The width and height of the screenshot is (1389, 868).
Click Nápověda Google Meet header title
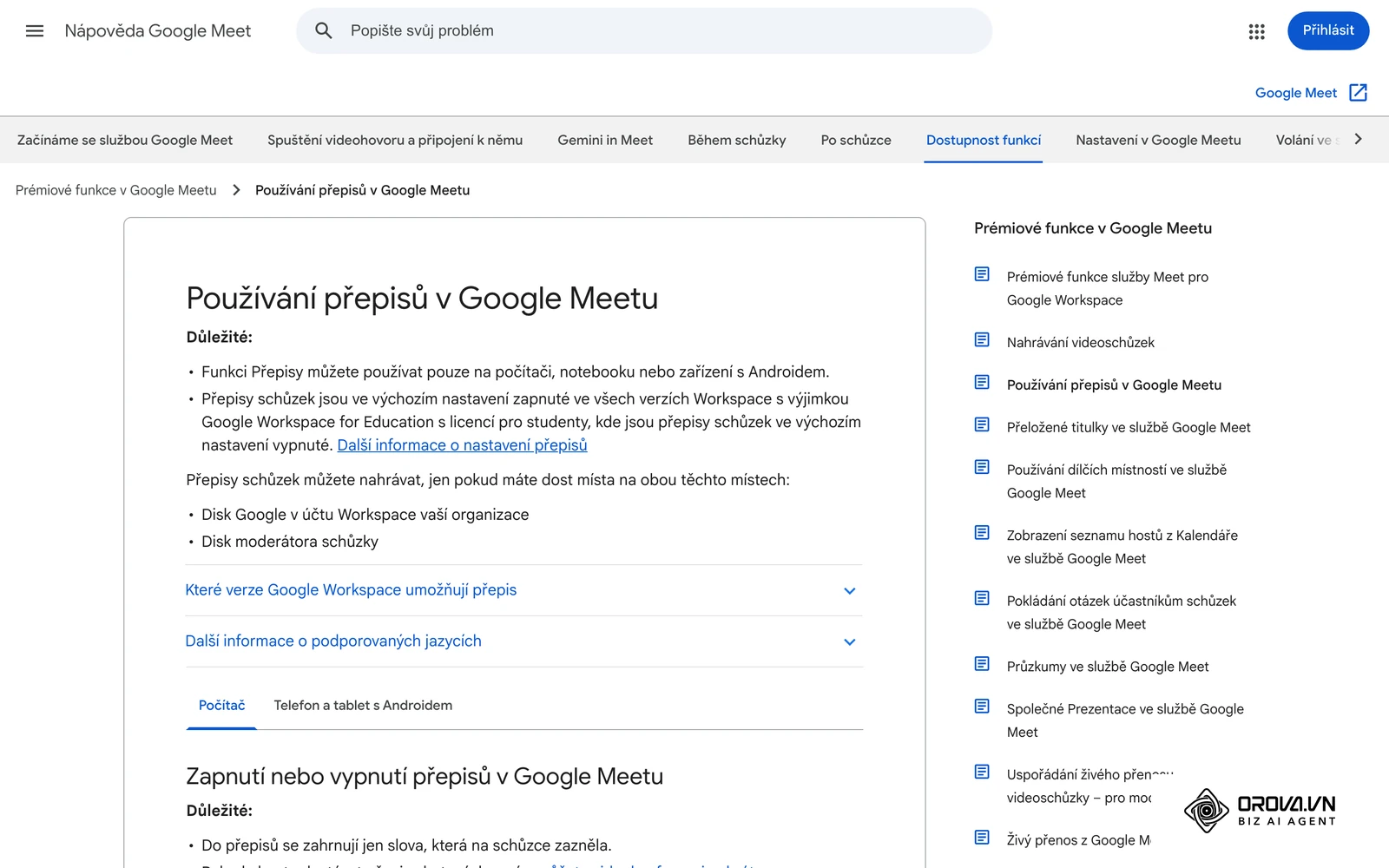(158, 31)
